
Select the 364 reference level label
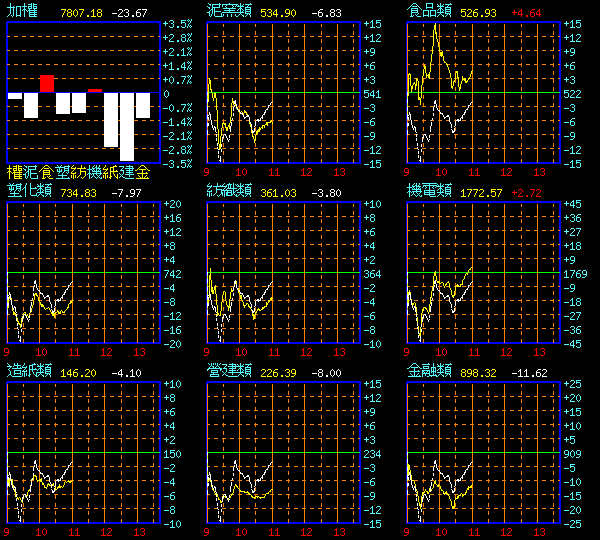coord(372,274)
